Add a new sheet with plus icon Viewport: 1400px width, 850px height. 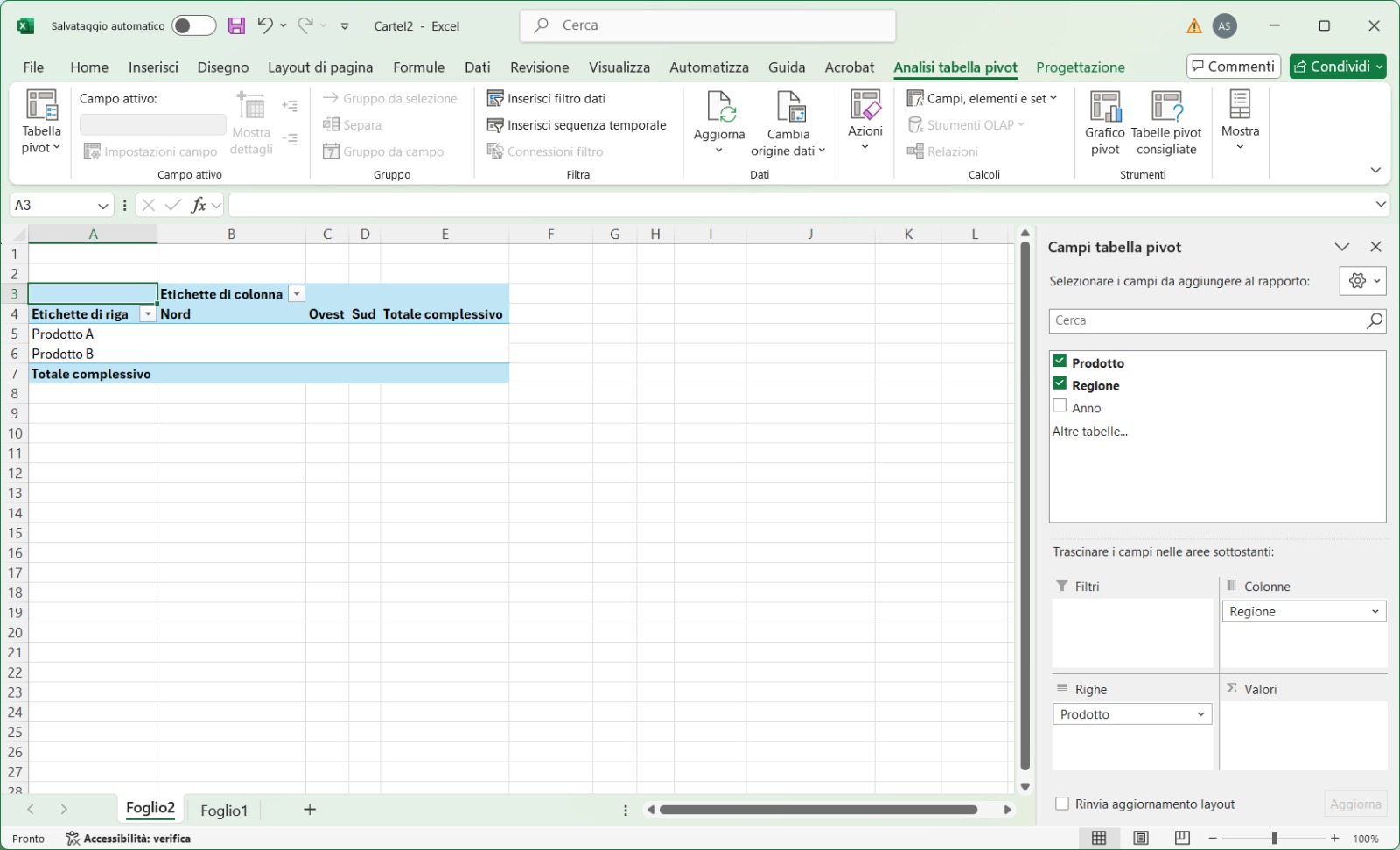click(x=309, y=810)
